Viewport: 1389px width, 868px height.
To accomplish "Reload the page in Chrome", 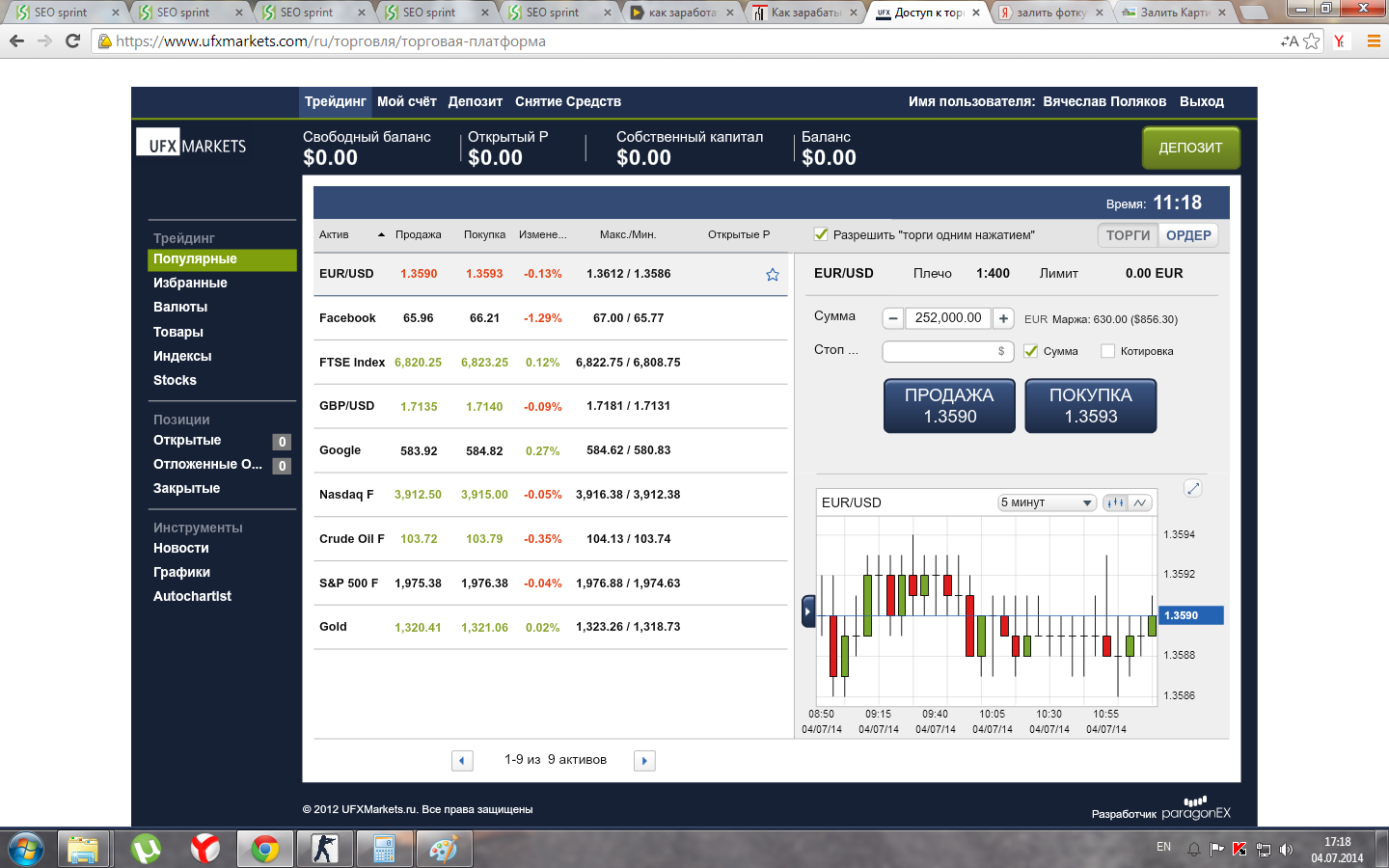I will click(x=72, y=41).
